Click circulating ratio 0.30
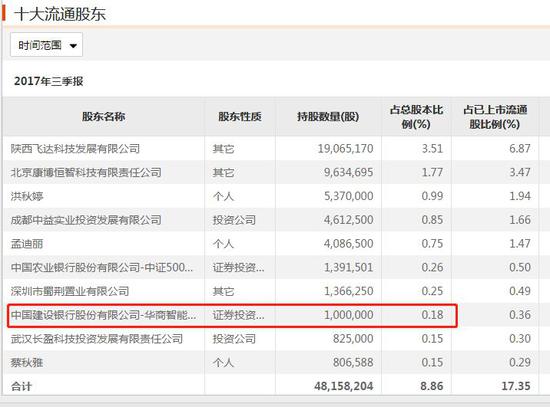The width and height of the screenshot is (550, 407). (x=520, y=339)
